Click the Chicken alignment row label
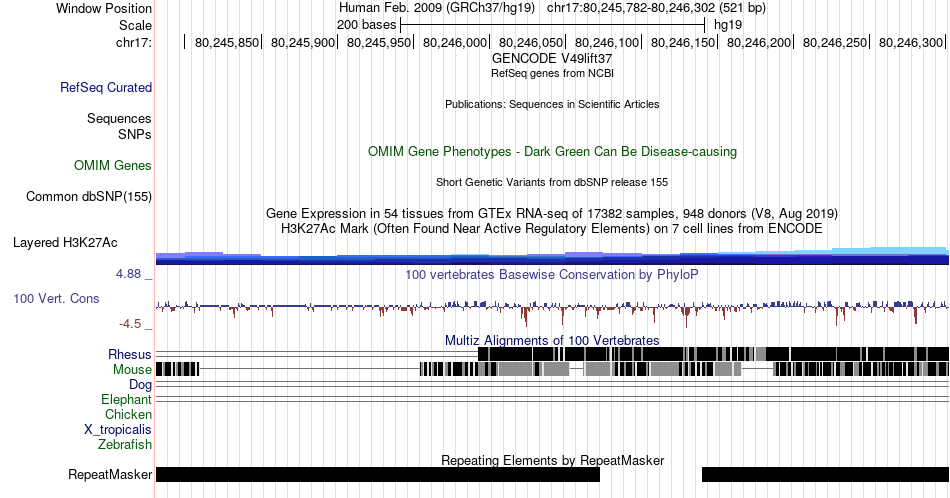Image resolution: width=950 pixels, height=498 pixels. tap(128, 414)
